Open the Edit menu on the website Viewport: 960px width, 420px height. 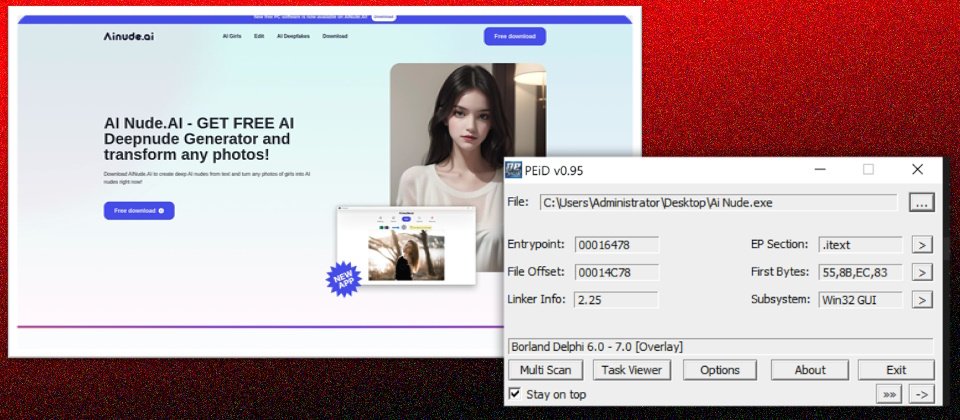(x=259, y=36)
